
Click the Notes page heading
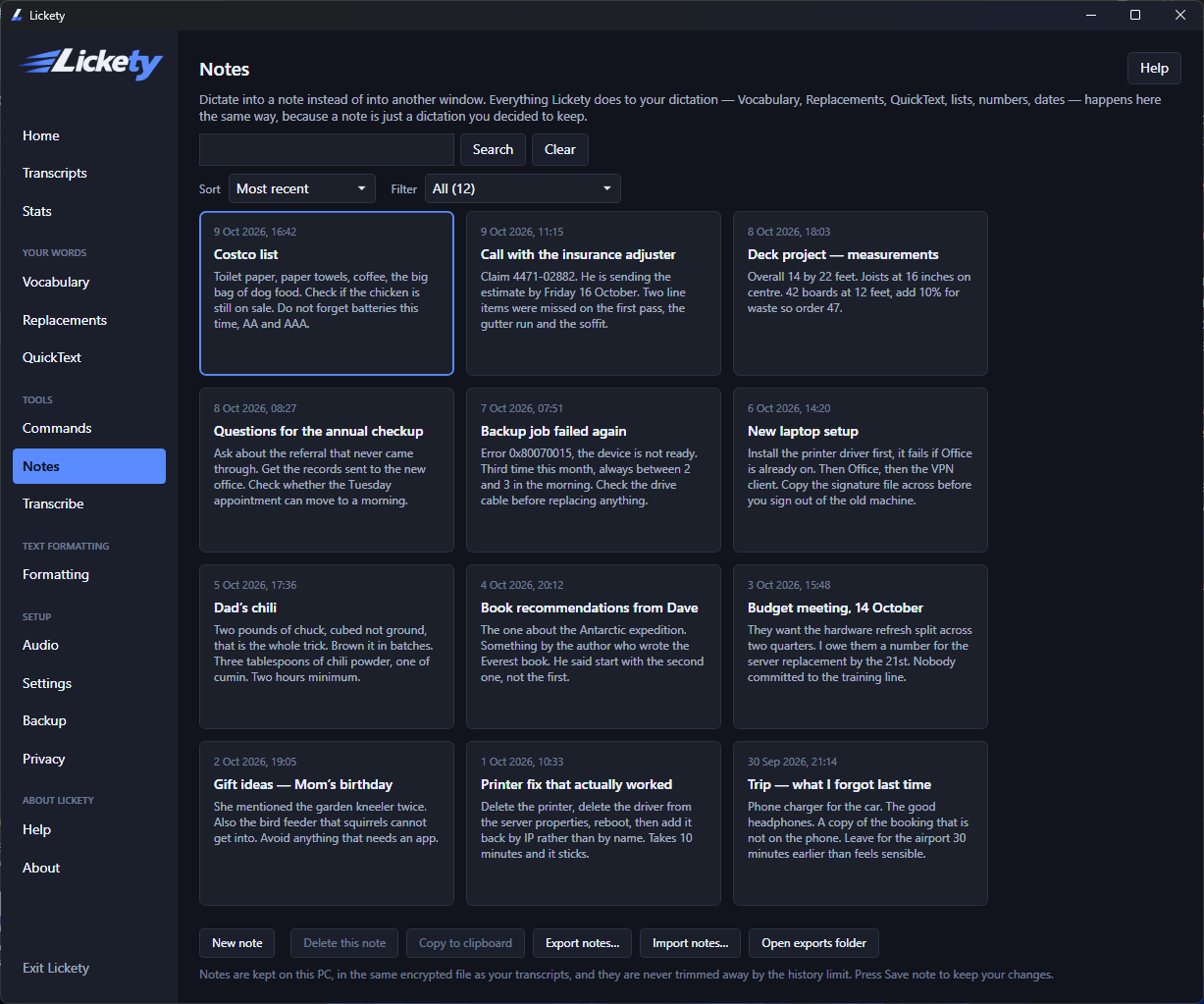point(225,70)
